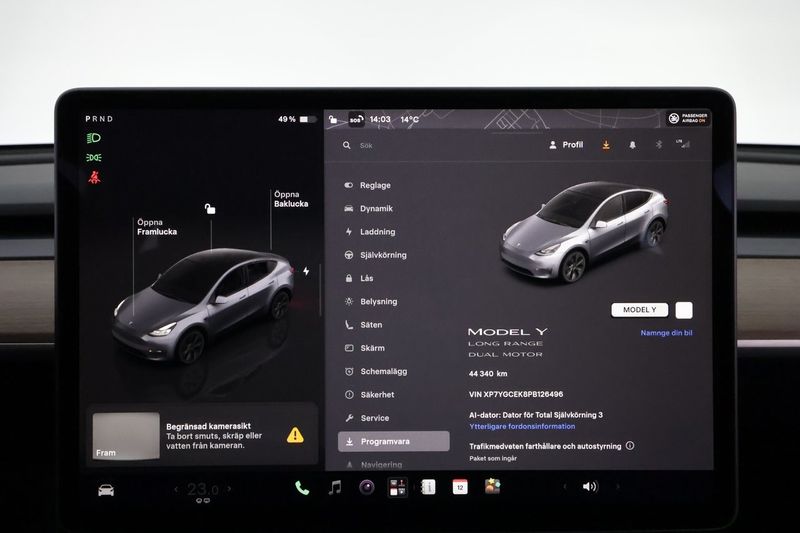
Task: Click the parking lights indicator icon
Action: pyautogui.click(x=94, y=158)
